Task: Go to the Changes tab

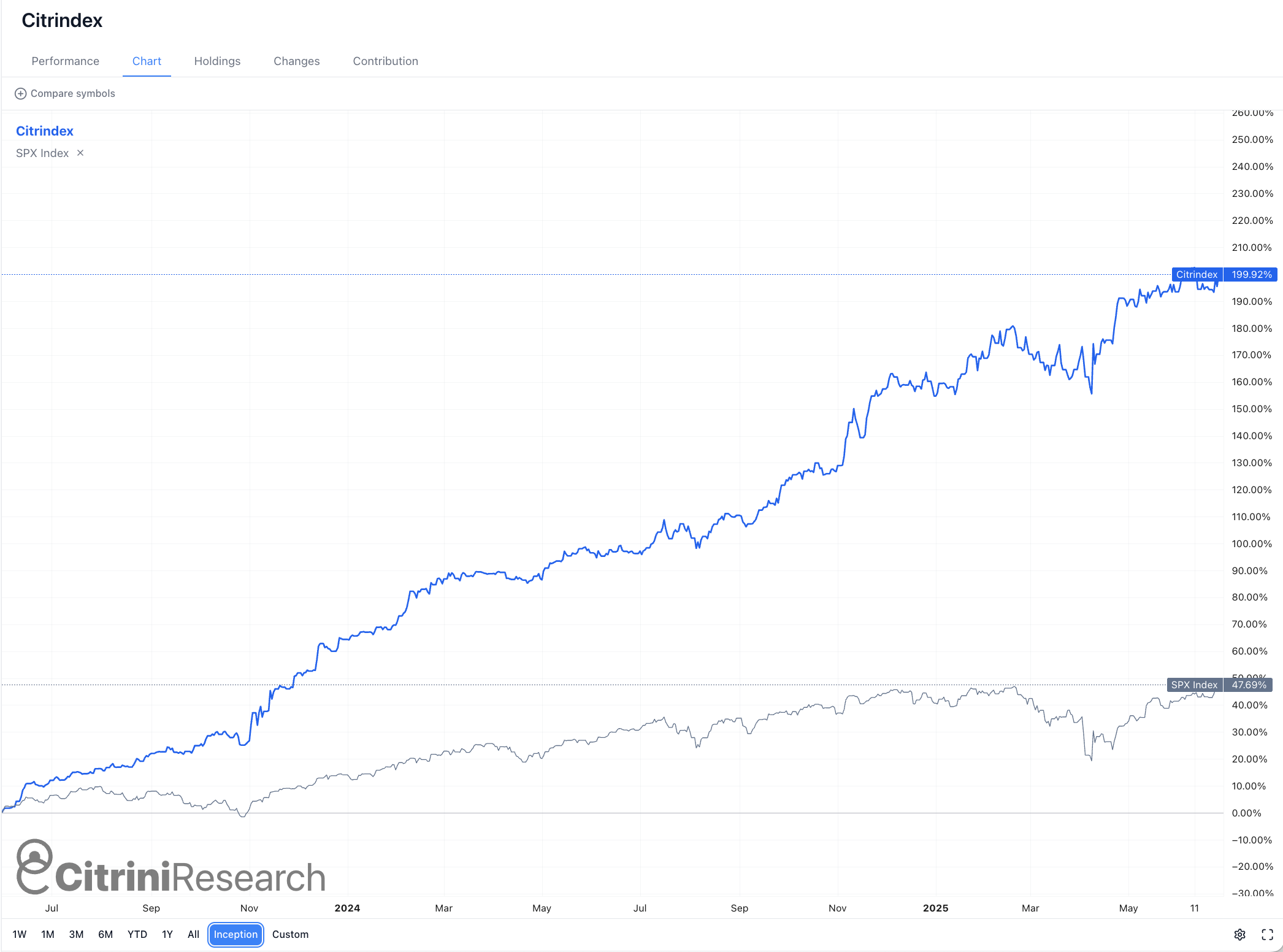Action: pyautogui.click(x=297, y=61)
